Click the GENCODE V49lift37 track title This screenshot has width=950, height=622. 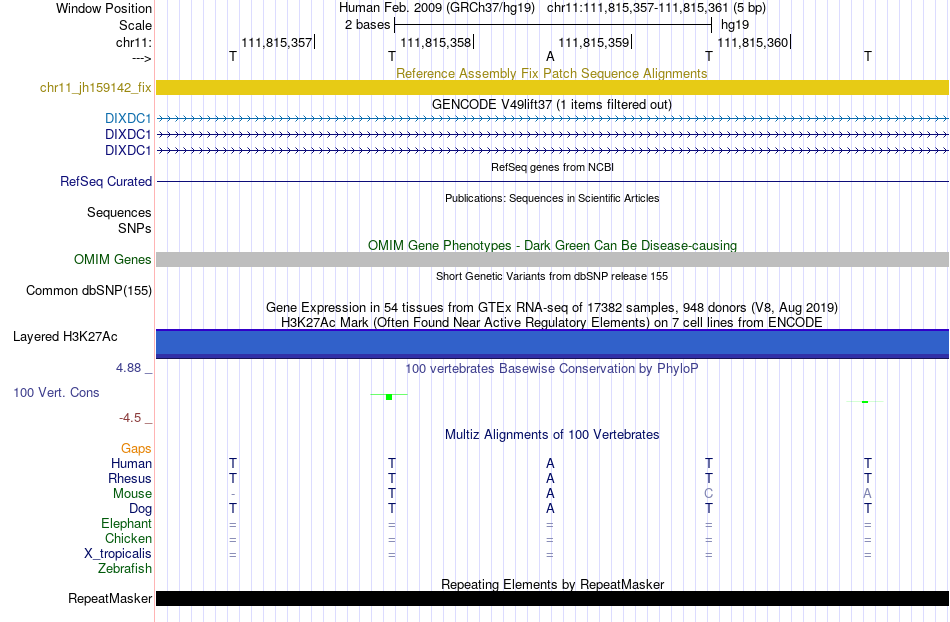point(552,104)
